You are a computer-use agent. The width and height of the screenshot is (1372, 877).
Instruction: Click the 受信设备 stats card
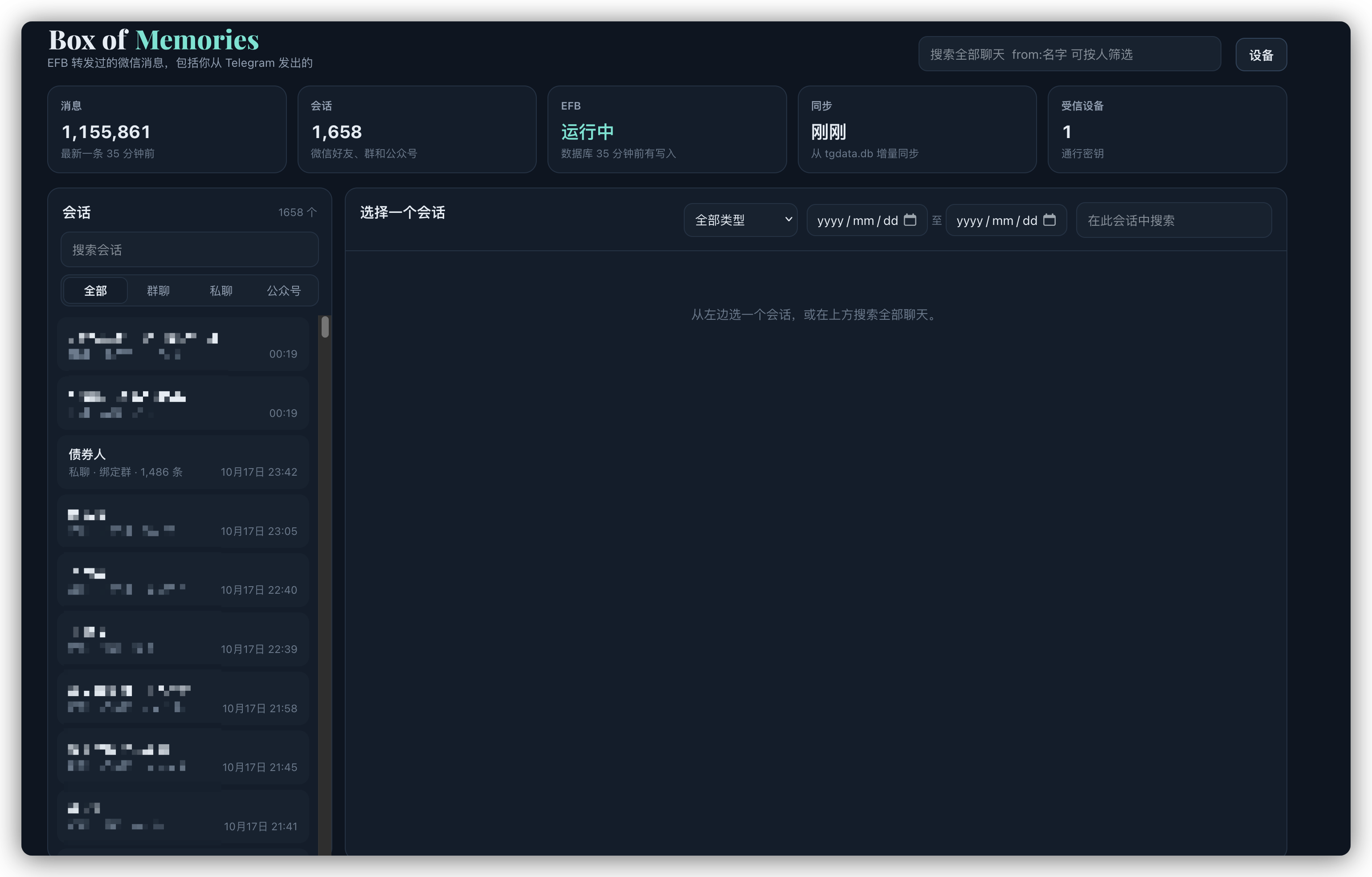(x=1167, y=129)
